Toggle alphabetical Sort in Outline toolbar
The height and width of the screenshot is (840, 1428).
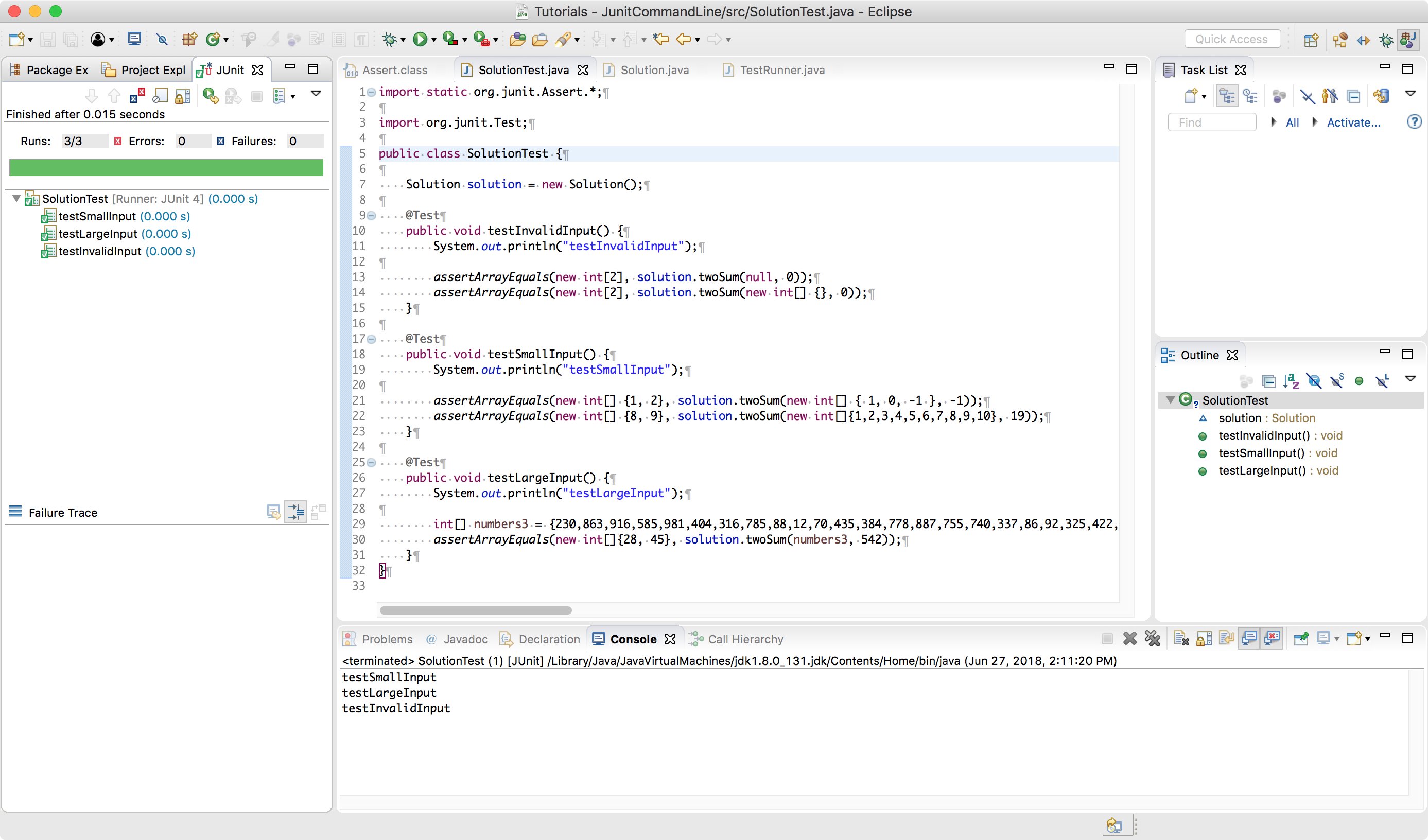coord(1292,381)
